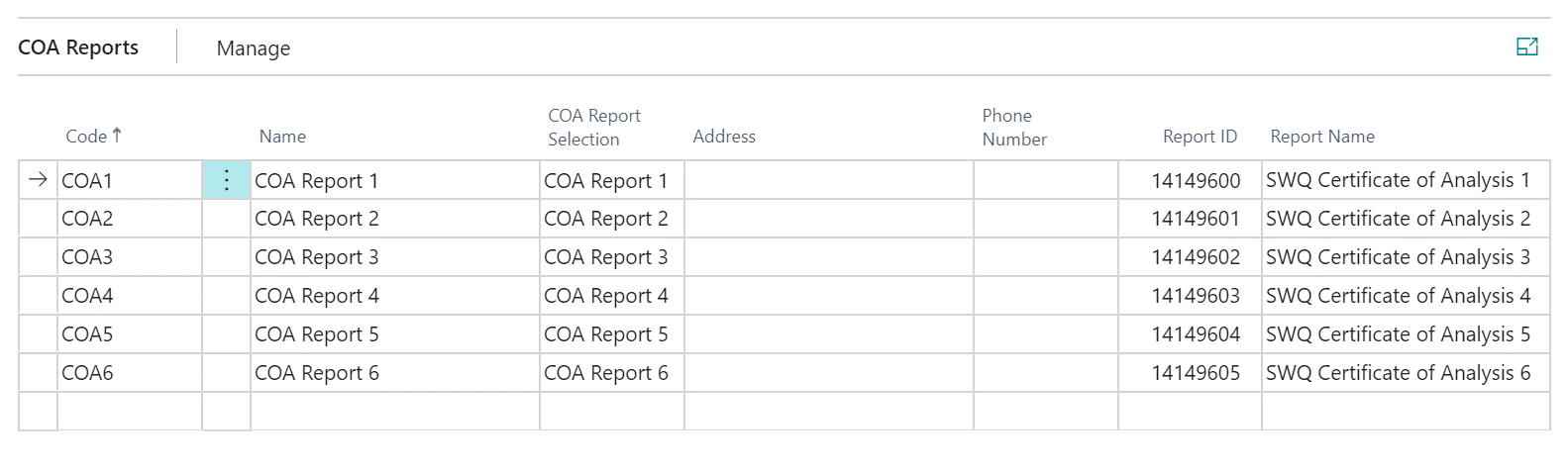Click the Report Name column header

point(1322,137)
